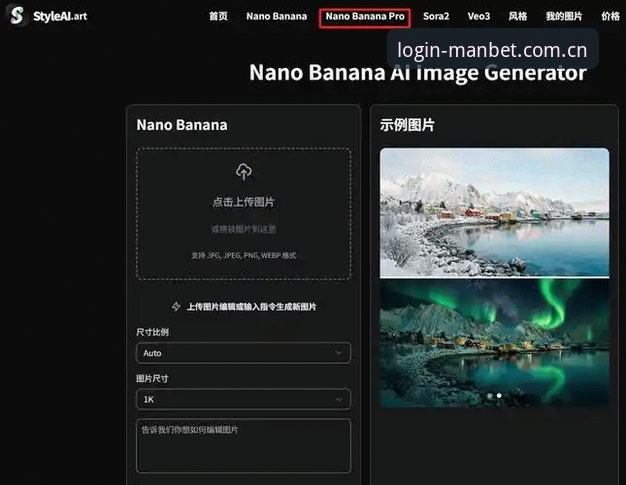Click the 尺寸比例 label
This screenshot has height=485, width=626.
(153, 332)
